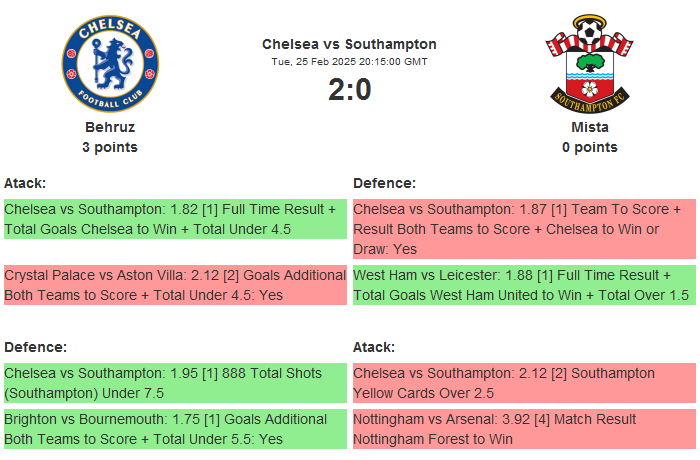700x460 pixels.
Task: Click Mista's 0 points label
Action: coord(589,147)
